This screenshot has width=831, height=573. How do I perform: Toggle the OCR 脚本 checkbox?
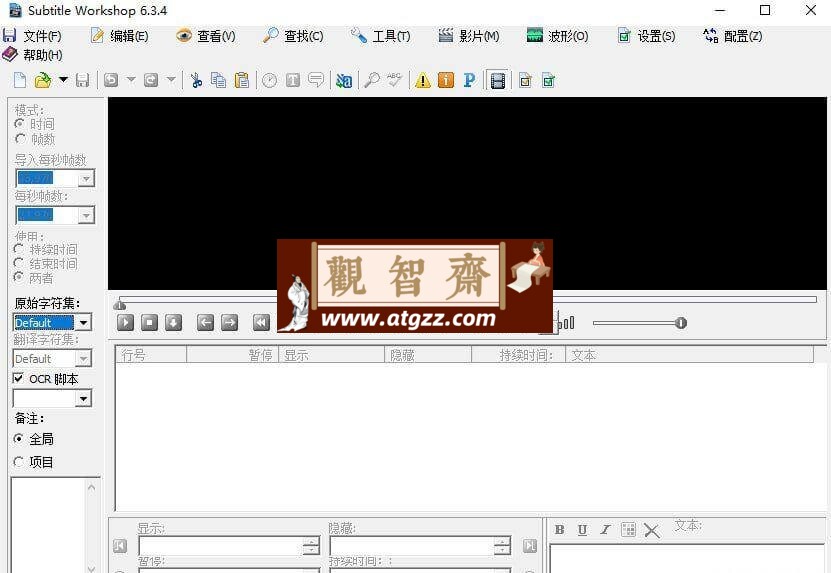coord(19,378)
